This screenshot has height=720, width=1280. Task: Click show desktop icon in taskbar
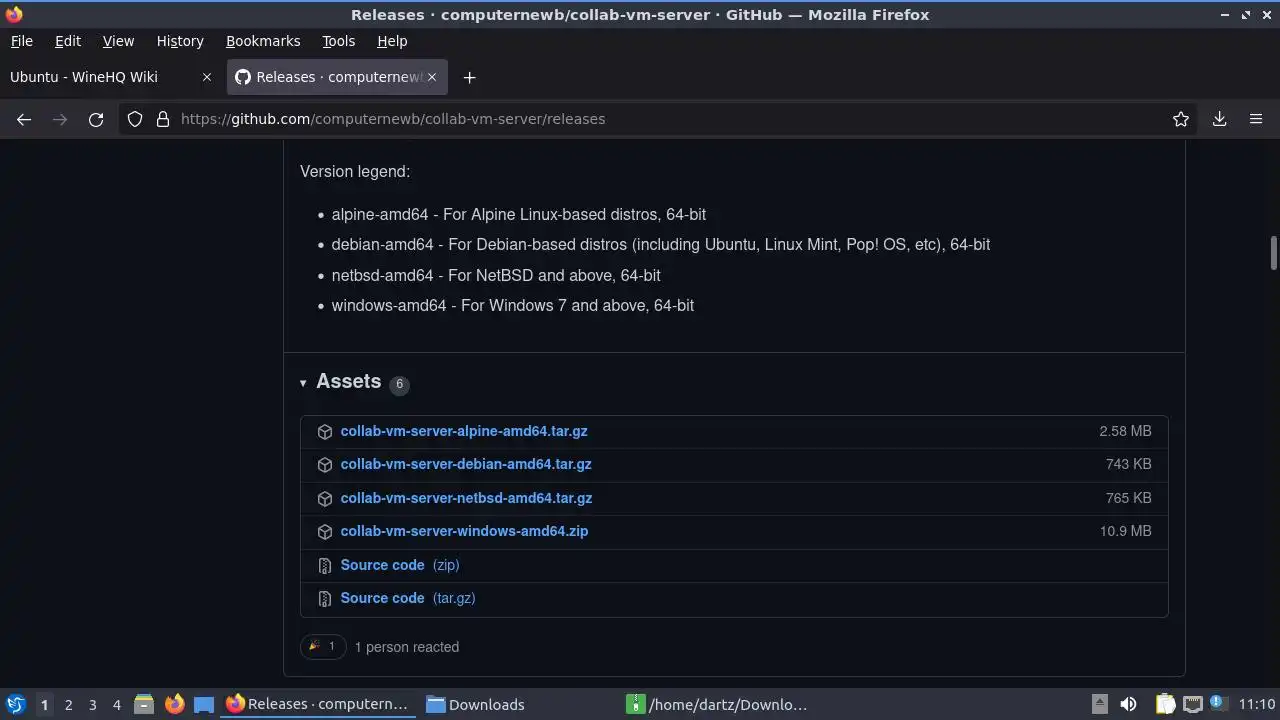(204, 704)
